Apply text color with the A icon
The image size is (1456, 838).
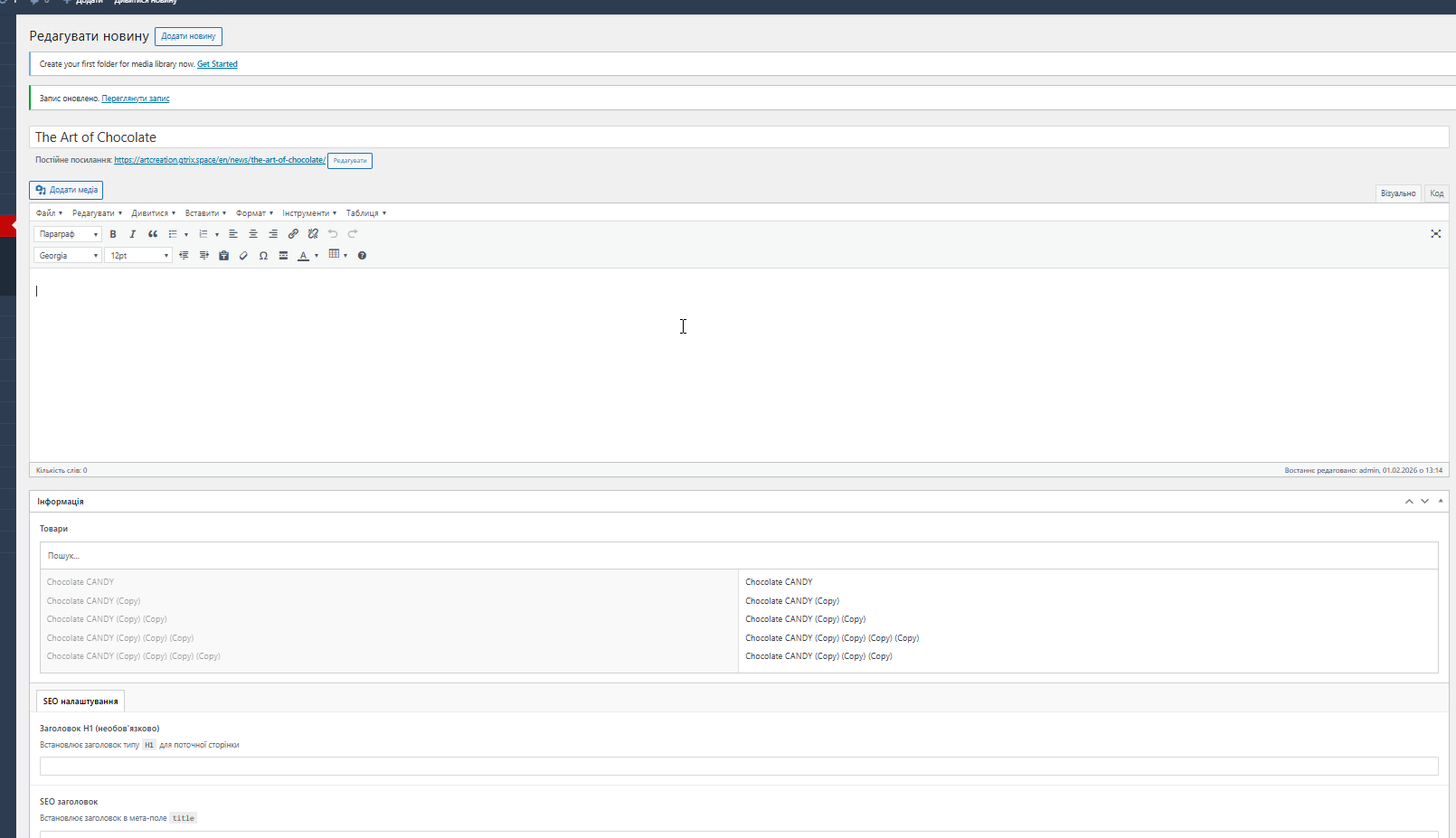[x=303, y=256]
